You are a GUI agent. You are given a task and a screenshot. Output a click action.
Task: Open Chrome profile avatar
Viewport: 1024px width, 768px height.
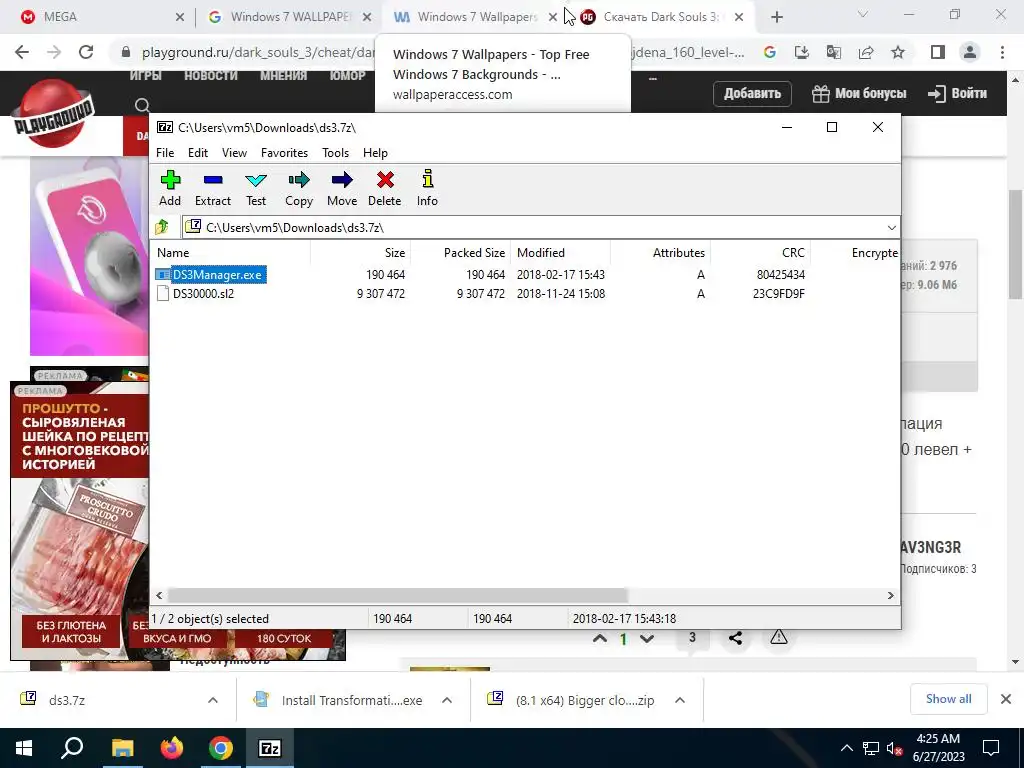coord(970,52)
